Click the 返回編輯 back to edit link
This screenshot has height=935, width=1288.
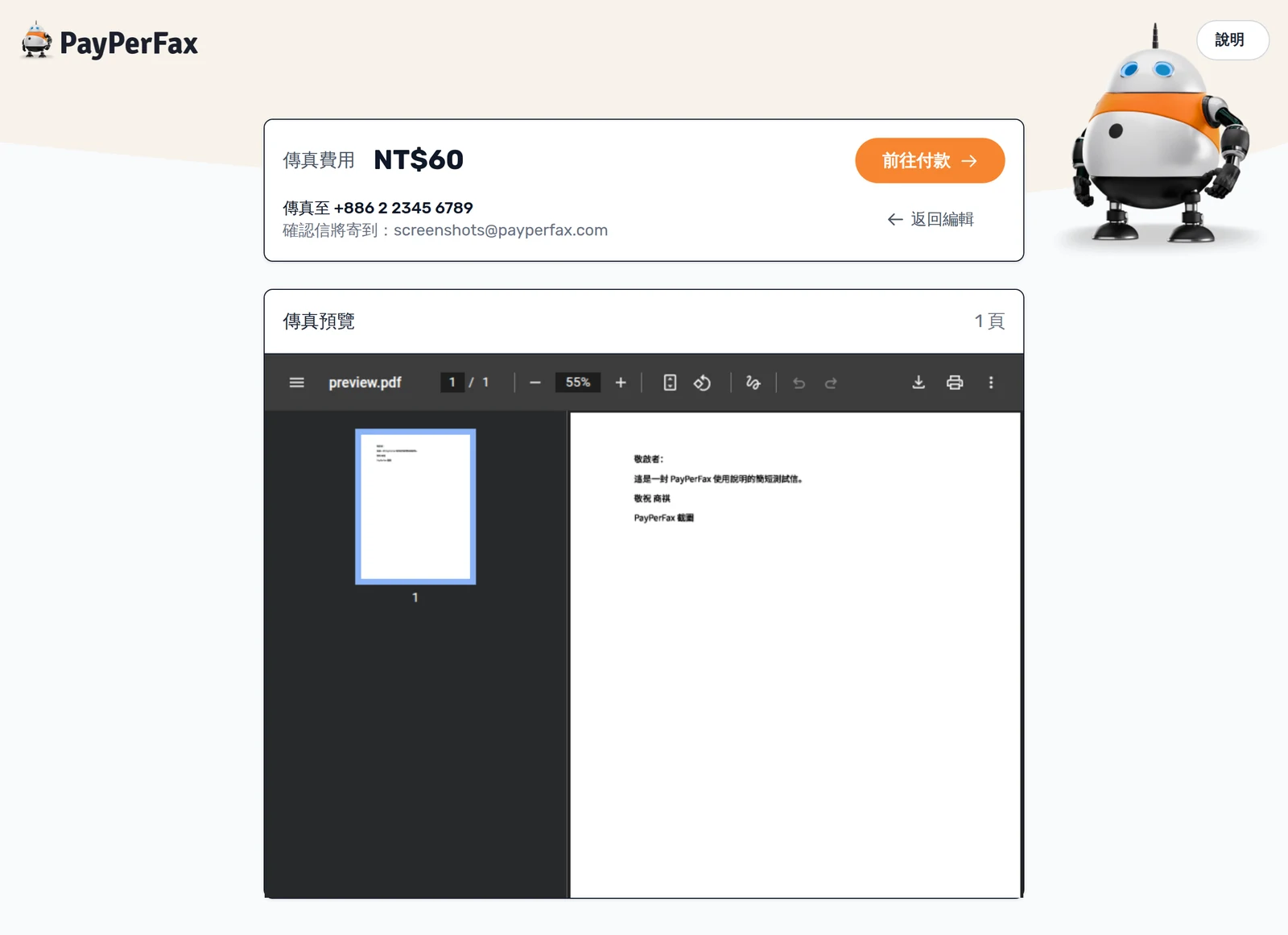931,219
